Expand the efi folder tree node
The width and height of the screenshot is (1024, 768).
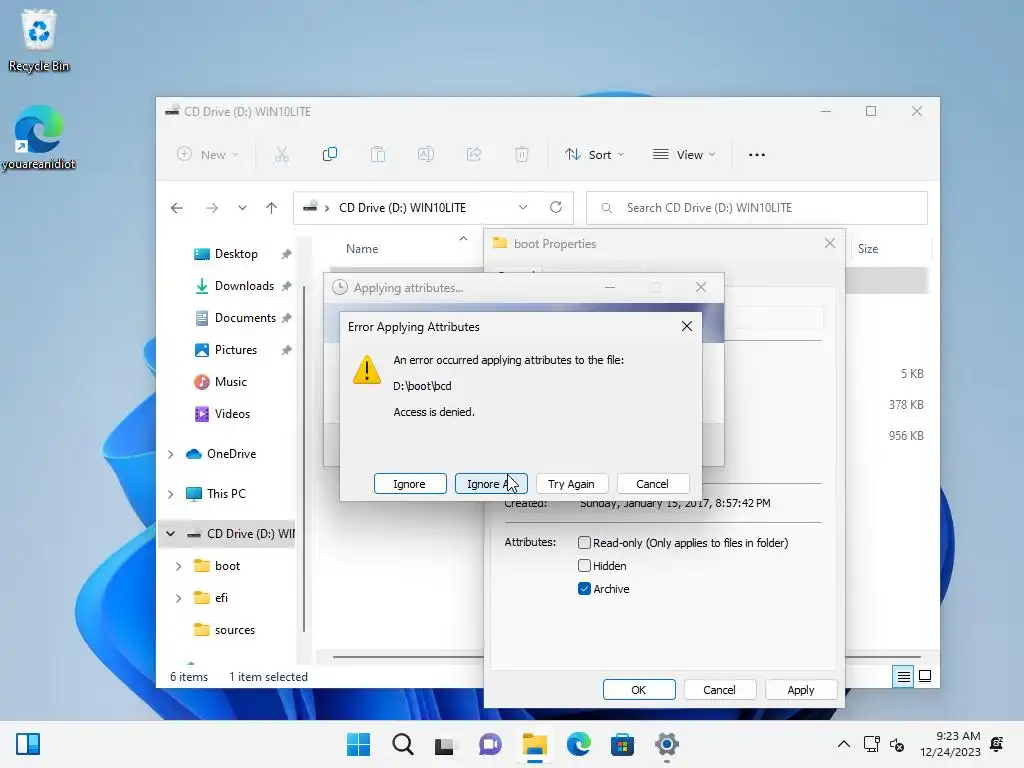[179, 598]
